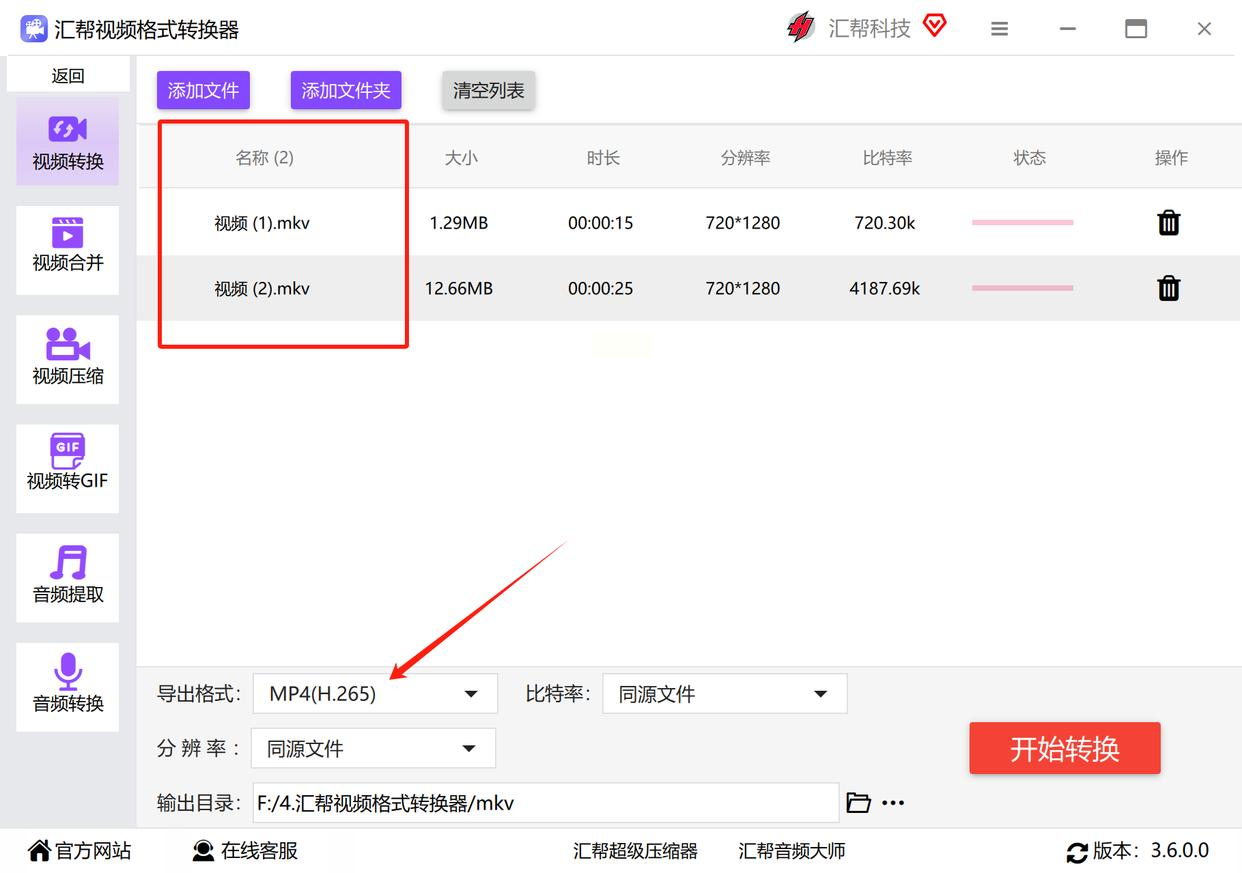1242x873 pixels.
Task: Click size cell 1.29MB
Action: coord(459,223)
